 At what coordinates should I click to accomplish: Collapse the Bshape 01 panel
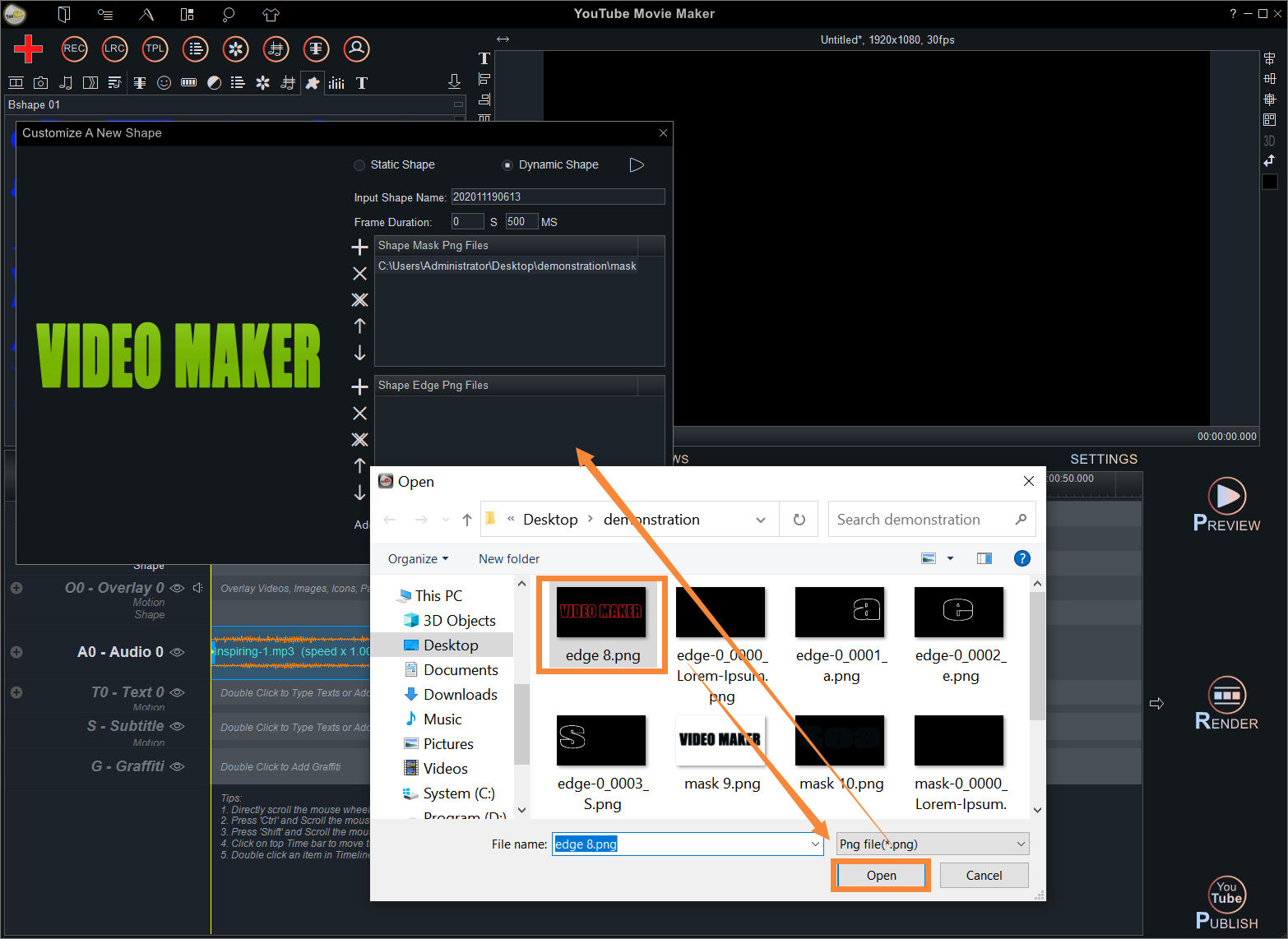click(x=458, y=104)
